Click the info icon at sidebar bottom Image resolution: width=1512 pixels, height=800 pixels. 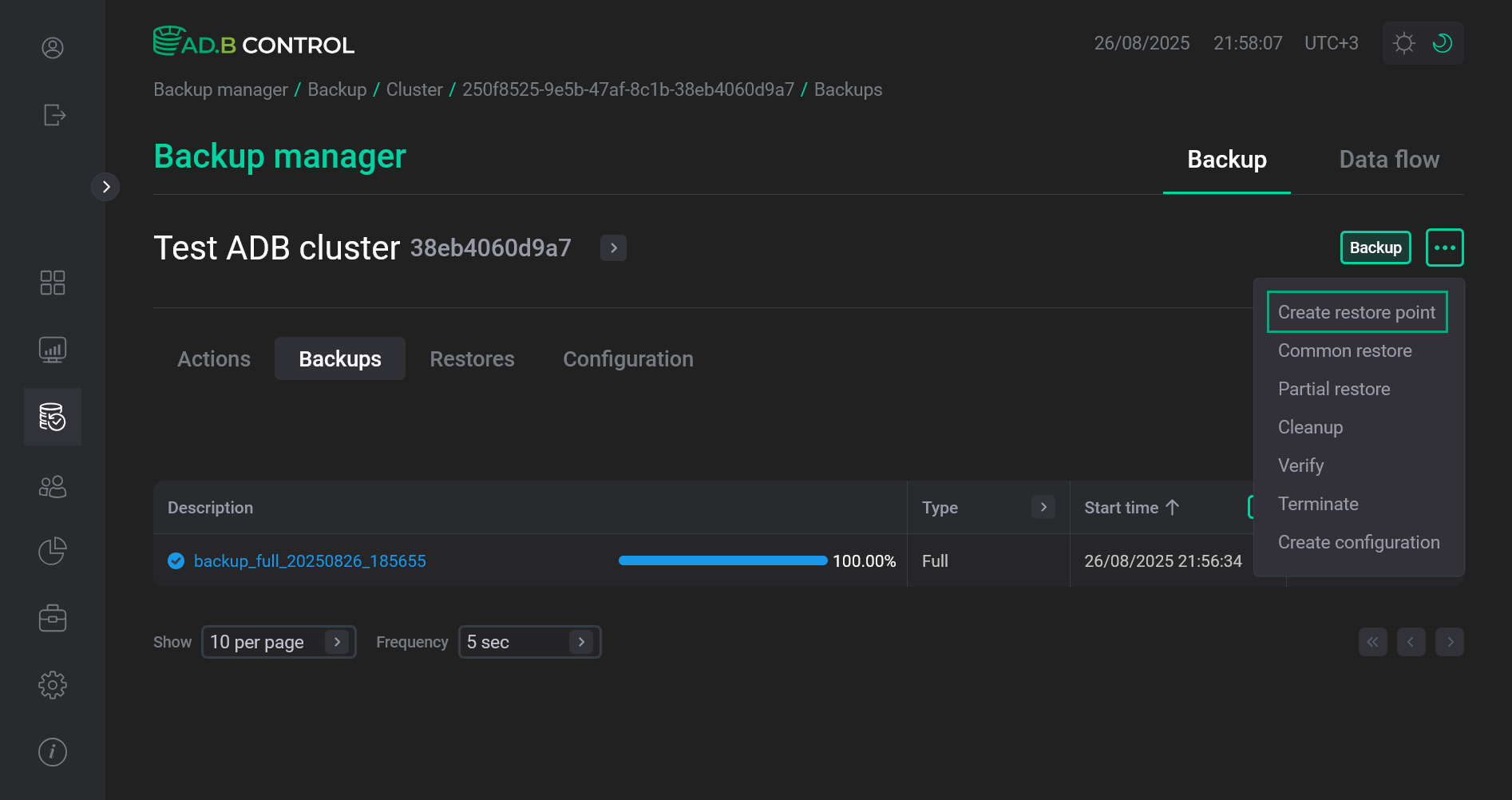[52, 751]
